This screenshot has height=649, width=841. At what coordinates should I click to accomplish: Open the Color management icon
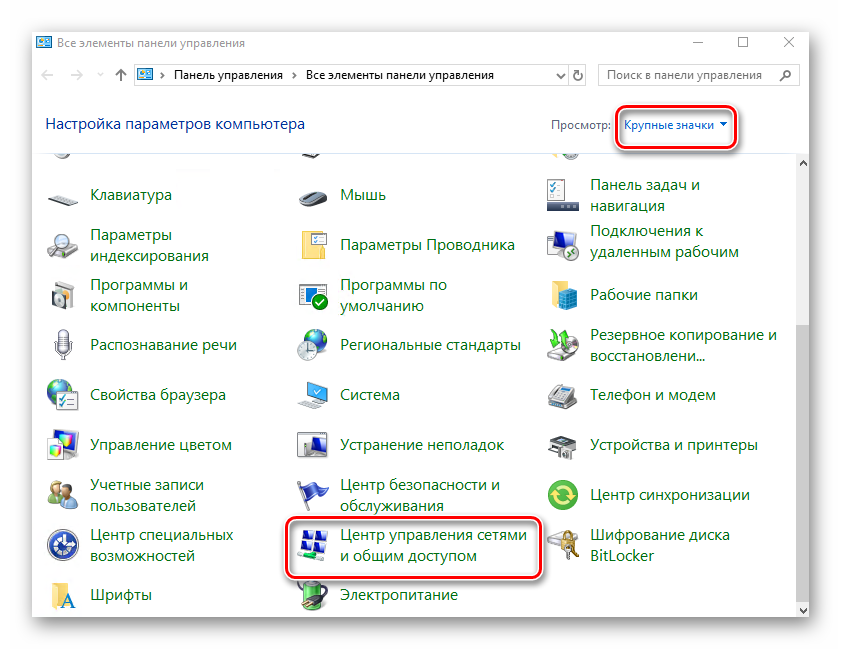63,445
